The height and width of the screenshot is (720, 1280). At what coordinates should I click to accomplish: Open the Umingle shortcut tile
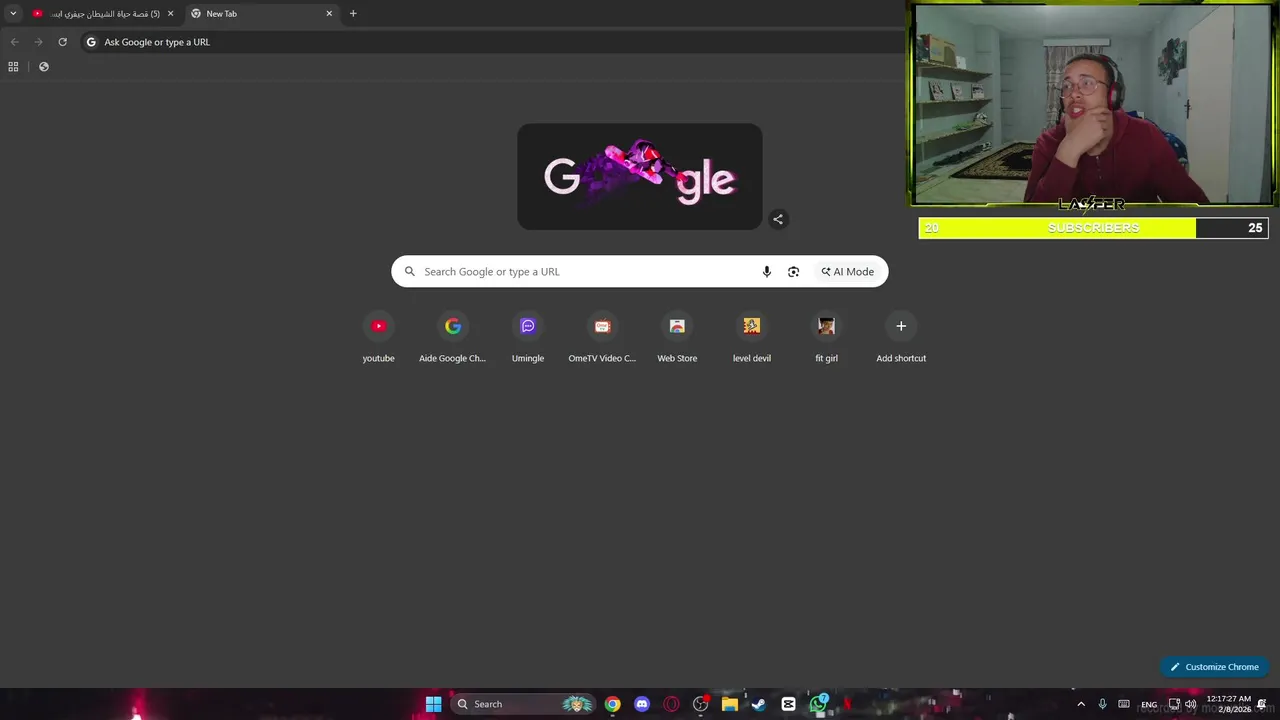pyautogui.click(x=528, y=338)
